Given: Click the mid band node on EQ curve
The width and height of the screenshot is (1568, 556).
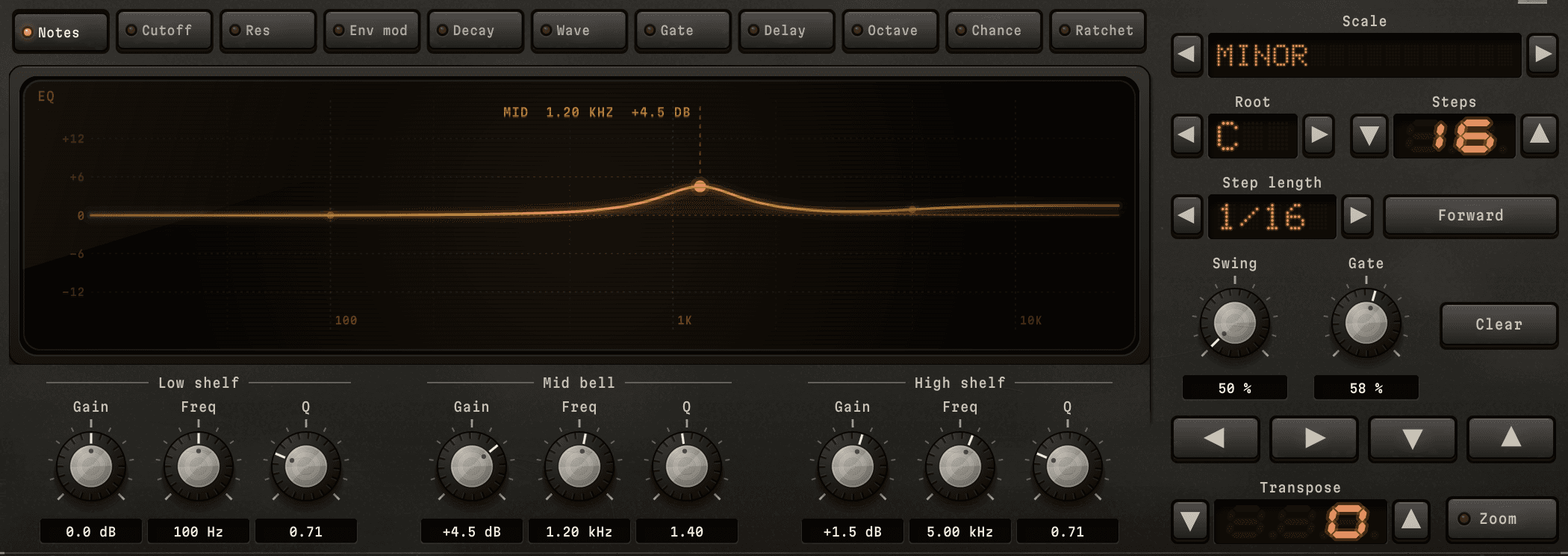Looking at the screenshot, I should [x=700, y=186].
